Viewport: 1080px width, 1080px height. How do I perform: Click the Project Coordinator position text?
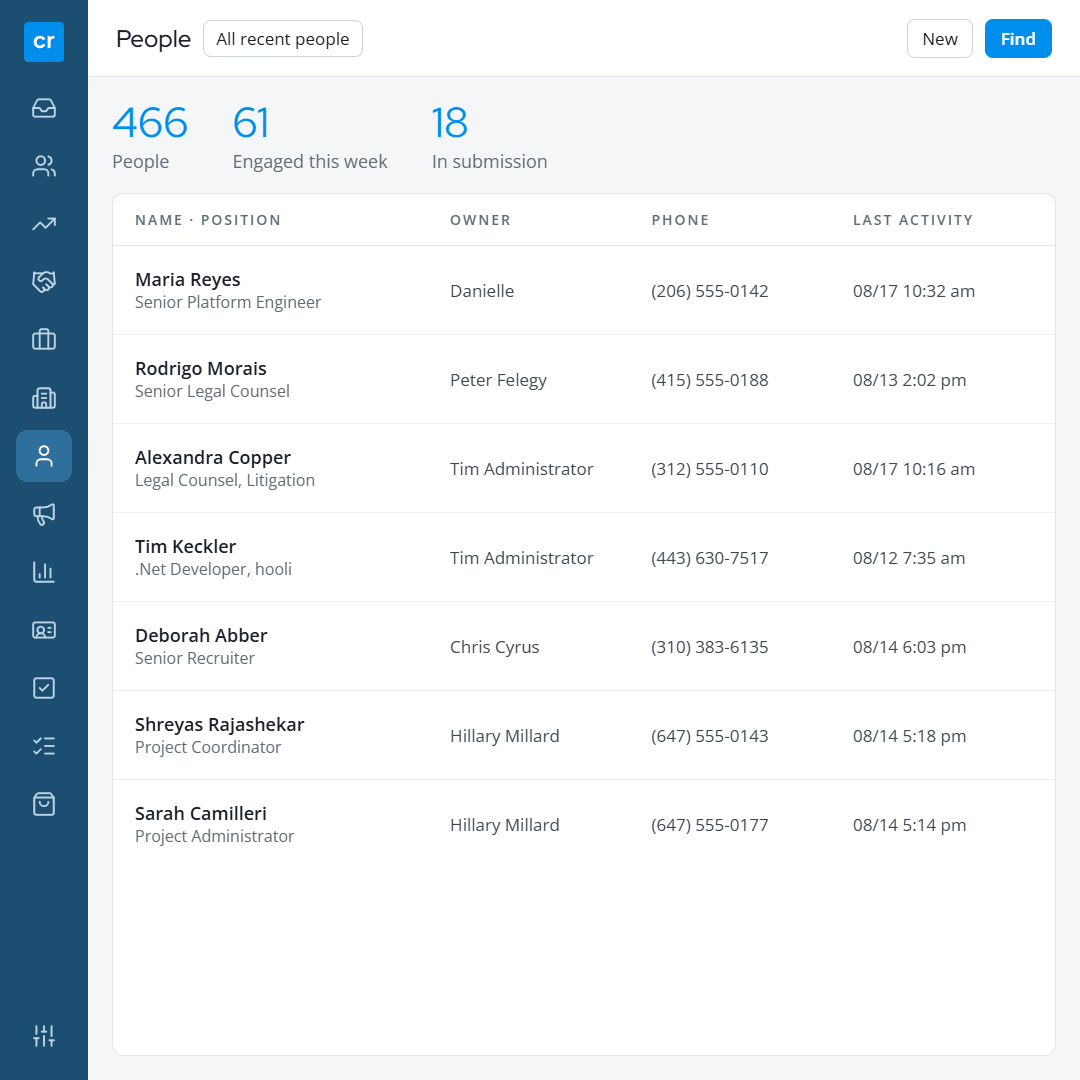(x=208, y=747)
